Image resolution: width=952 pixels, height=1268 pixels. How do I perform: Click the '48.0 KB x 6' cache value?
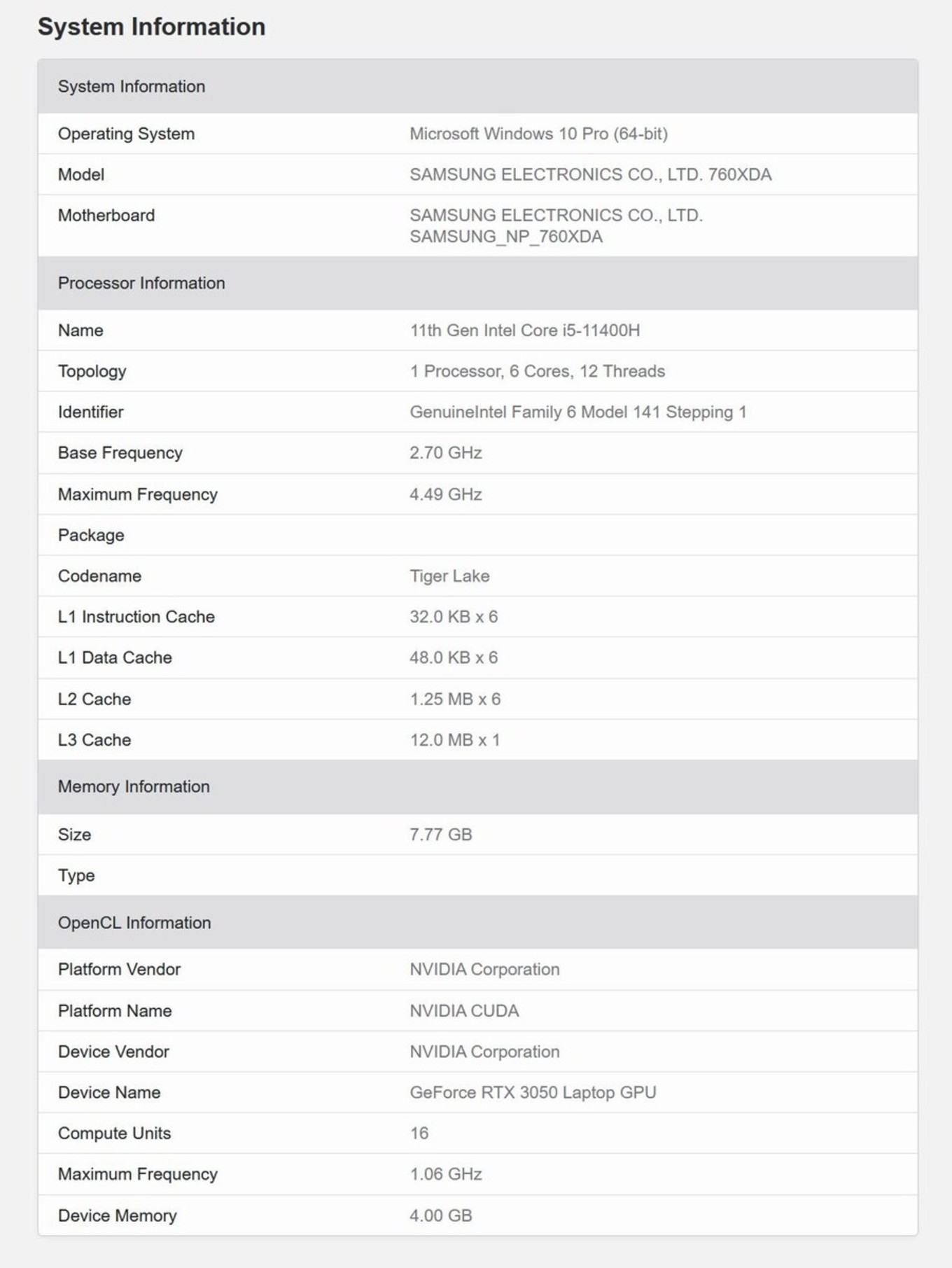454,657
